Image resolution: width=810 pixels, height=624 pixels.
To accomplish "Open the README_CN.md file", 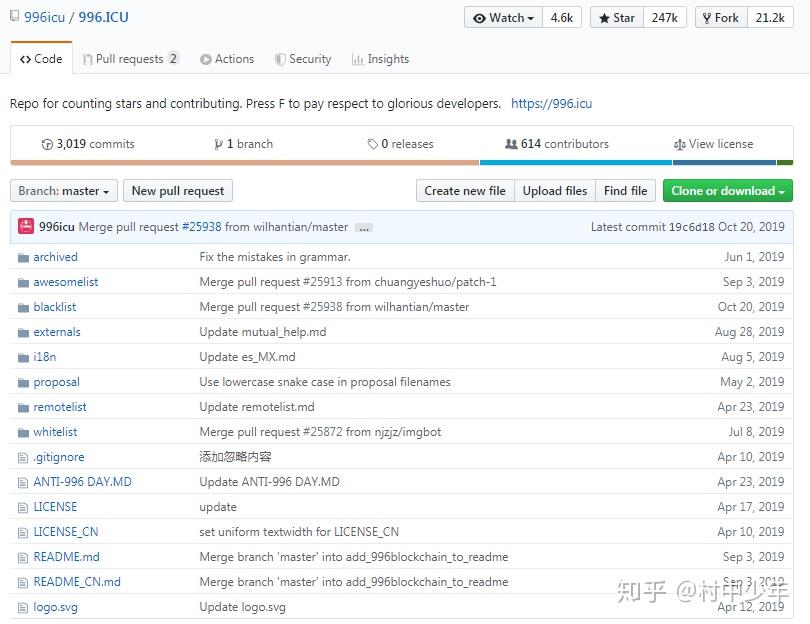I will [77, 582].
